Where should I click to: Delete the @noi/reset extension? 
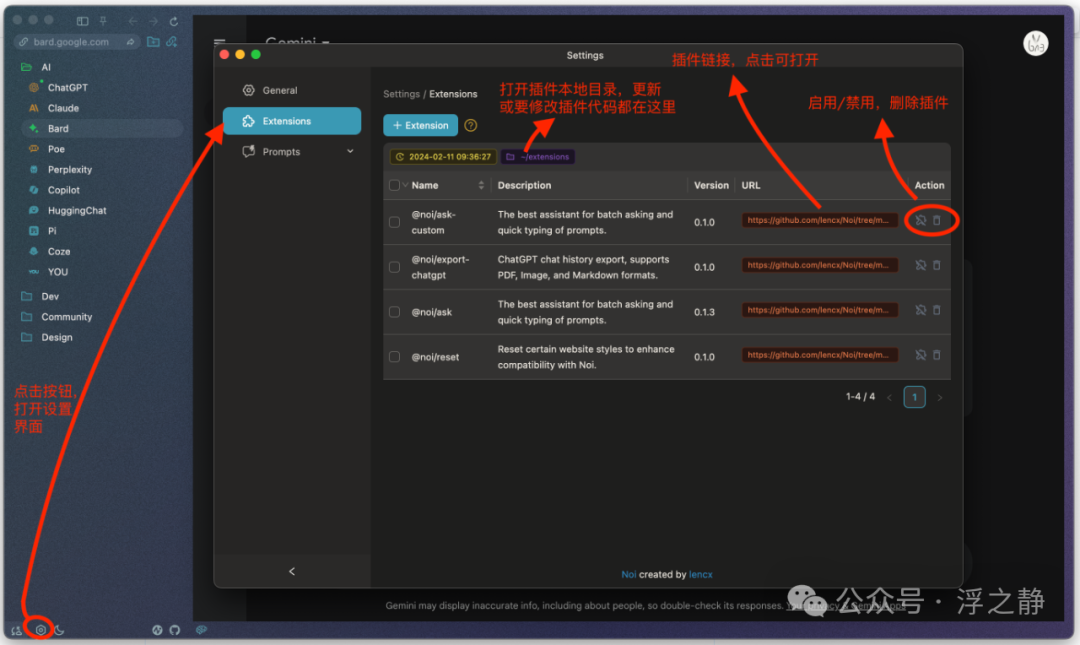[937, 355]
